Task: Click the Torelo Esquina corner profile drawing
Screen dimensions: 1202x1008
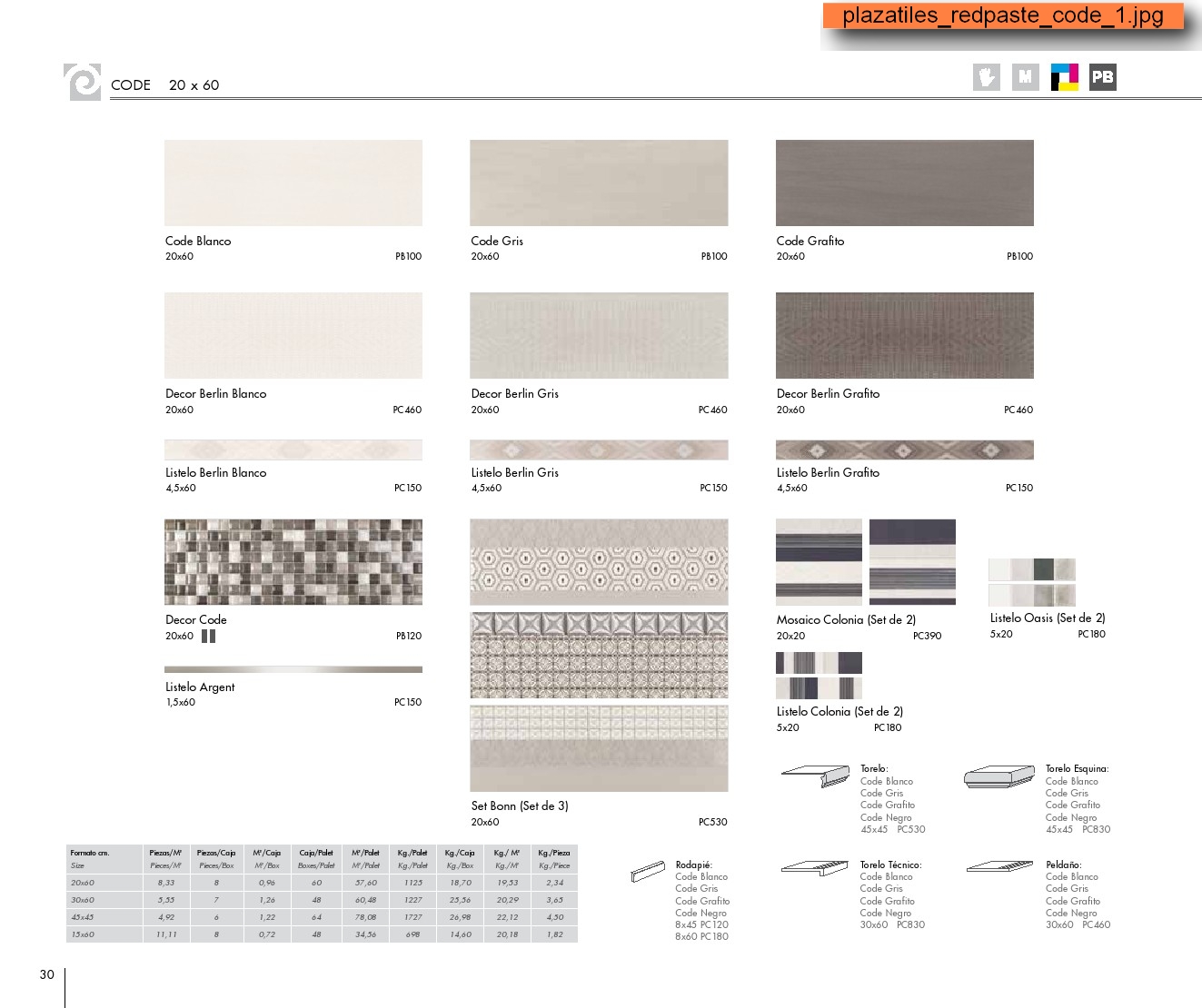Action: [x=999, y=776]
